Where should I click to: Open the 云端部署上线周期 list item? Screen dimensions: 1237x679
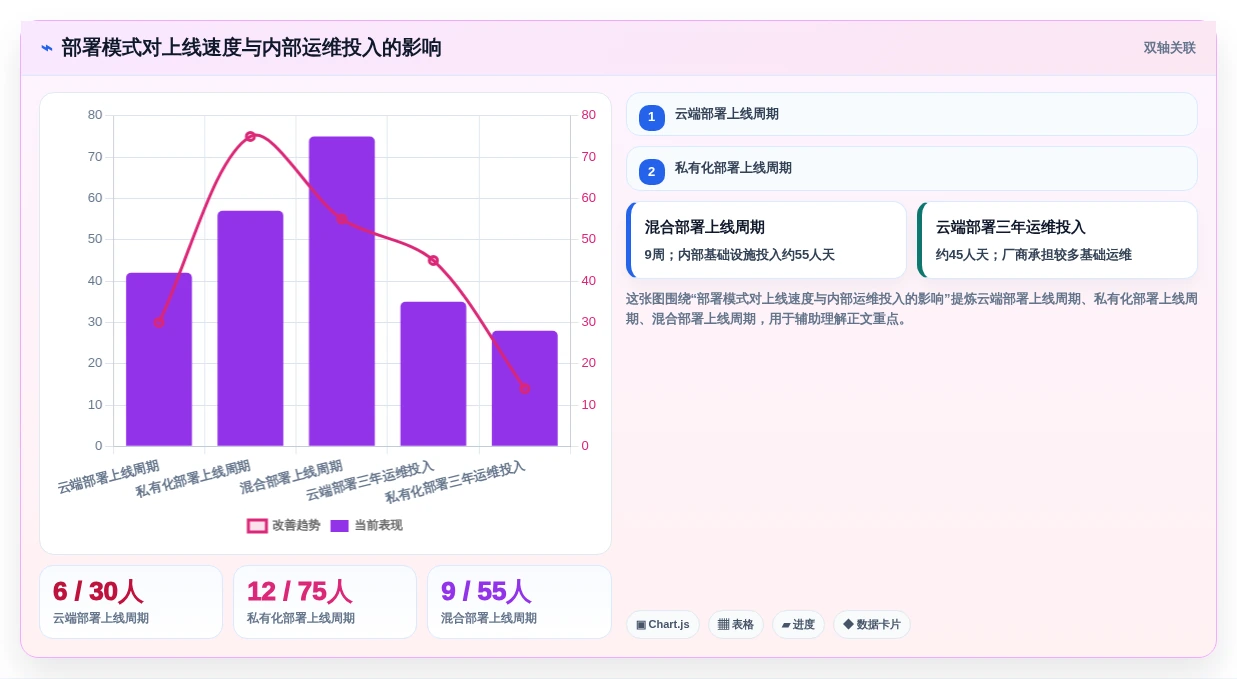tap(911, 114)
